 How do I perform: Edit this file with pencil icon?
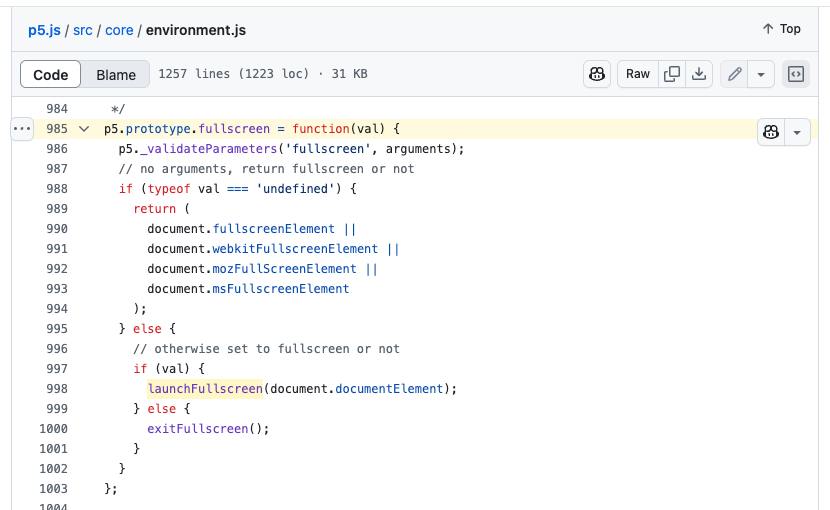coord(734,74)
